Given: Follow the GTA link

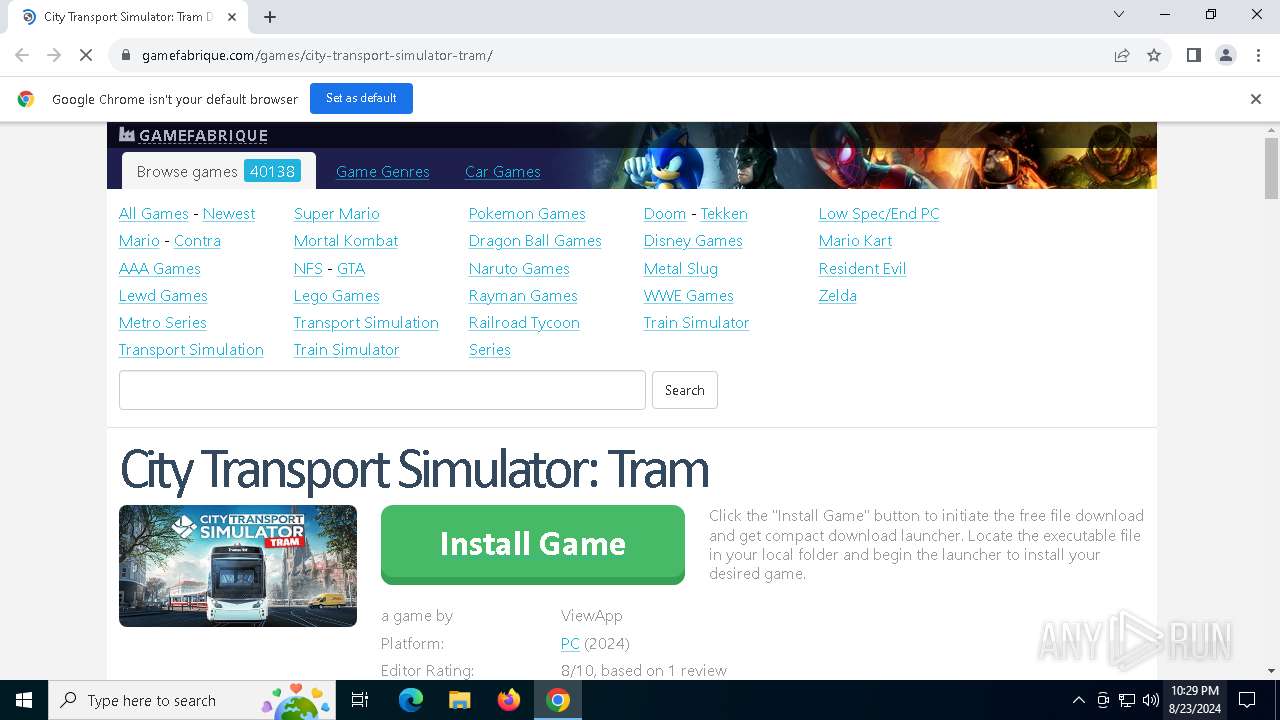Looking at the screenshot, I should coord(351,269).
